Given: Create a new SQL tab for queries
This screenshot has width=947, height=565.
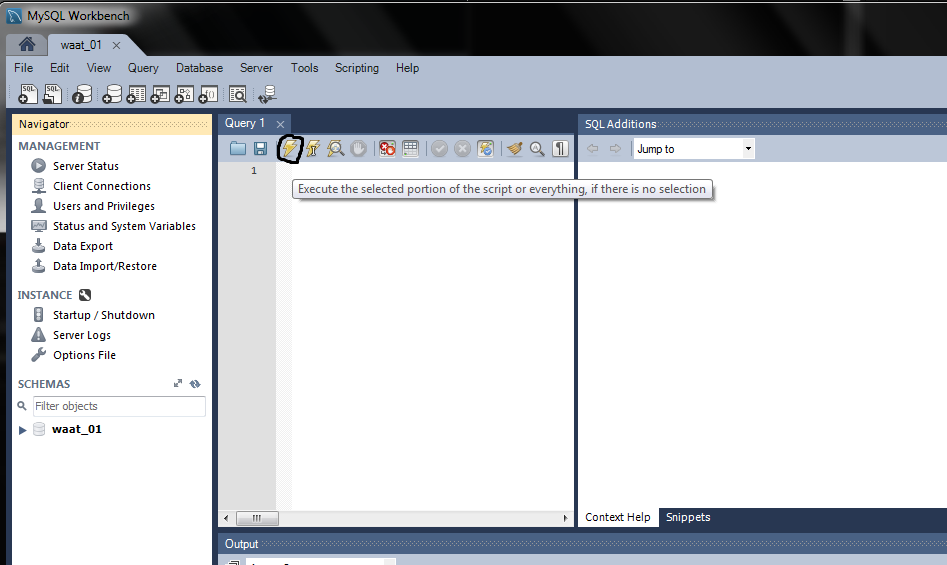Looking at the screenshot, I should (x=28, y=94).
